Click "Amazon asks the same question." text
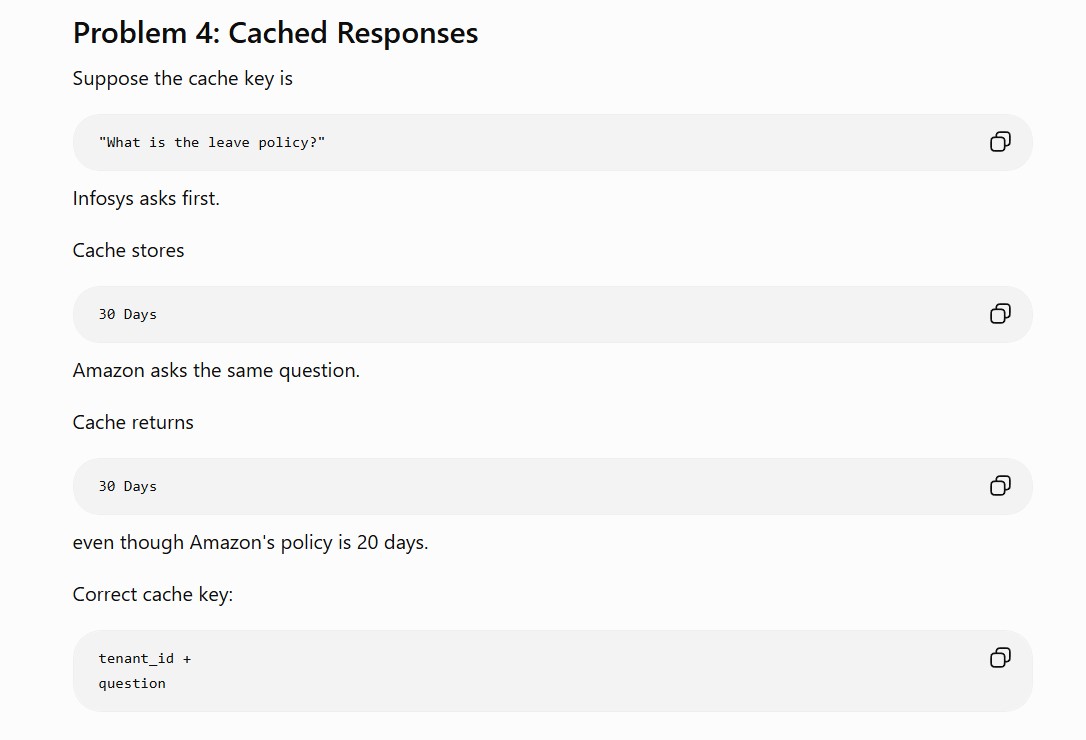 click(216, 371)
